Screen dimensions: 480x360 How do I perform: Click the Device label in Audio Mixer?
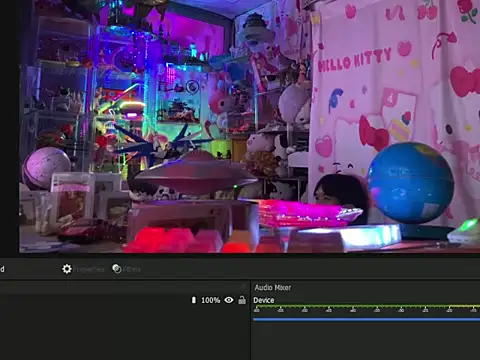tap(264, 300)
